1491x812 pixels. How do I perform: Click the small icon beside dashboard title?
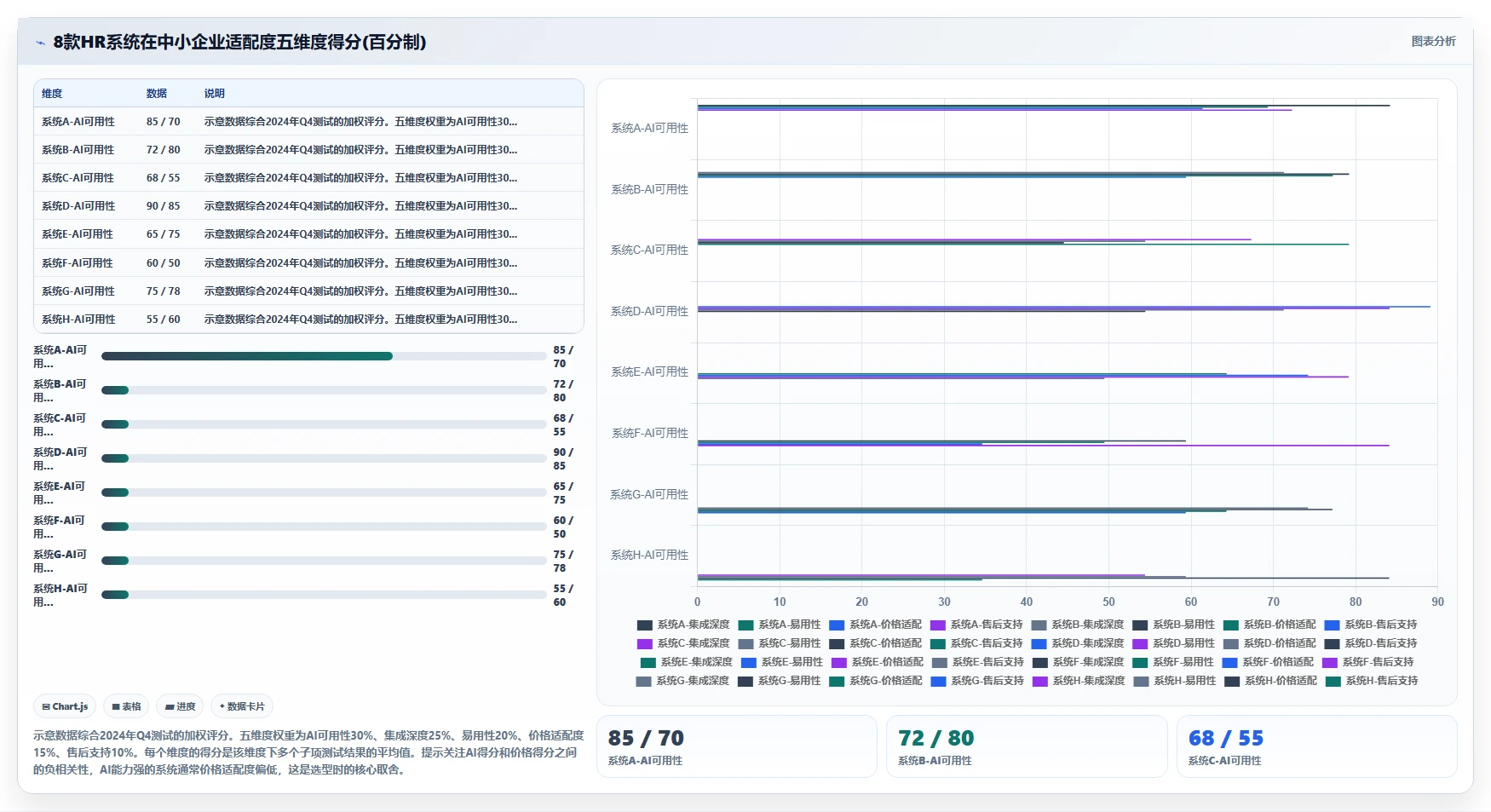click(40, 43)
